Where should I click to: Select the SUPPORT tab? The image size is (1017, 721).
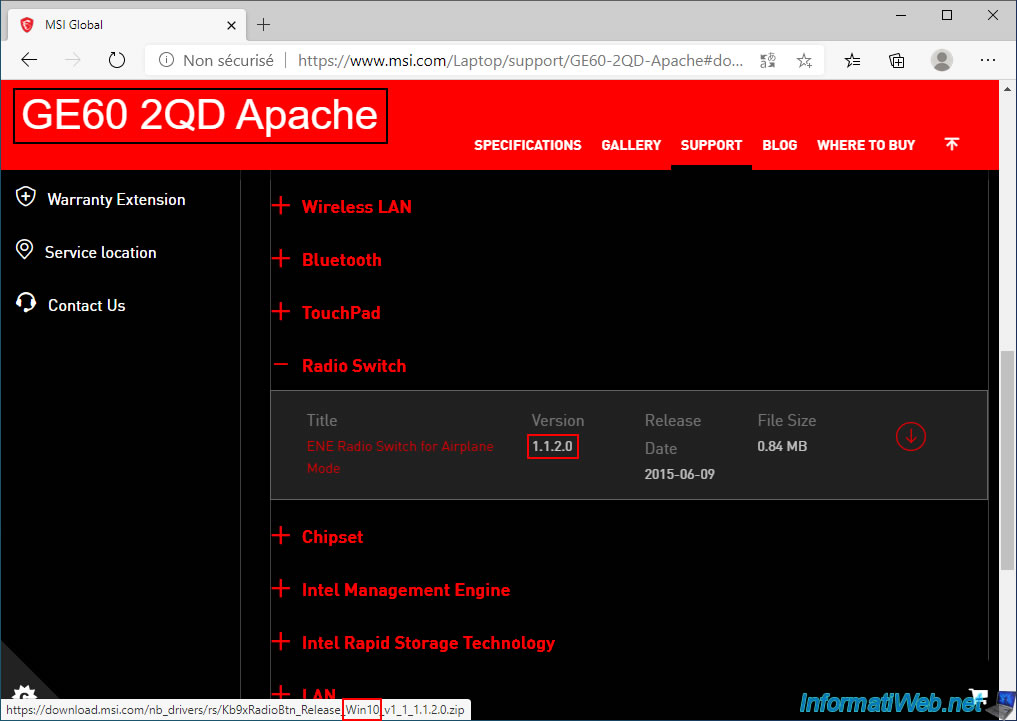coord(712,145)
